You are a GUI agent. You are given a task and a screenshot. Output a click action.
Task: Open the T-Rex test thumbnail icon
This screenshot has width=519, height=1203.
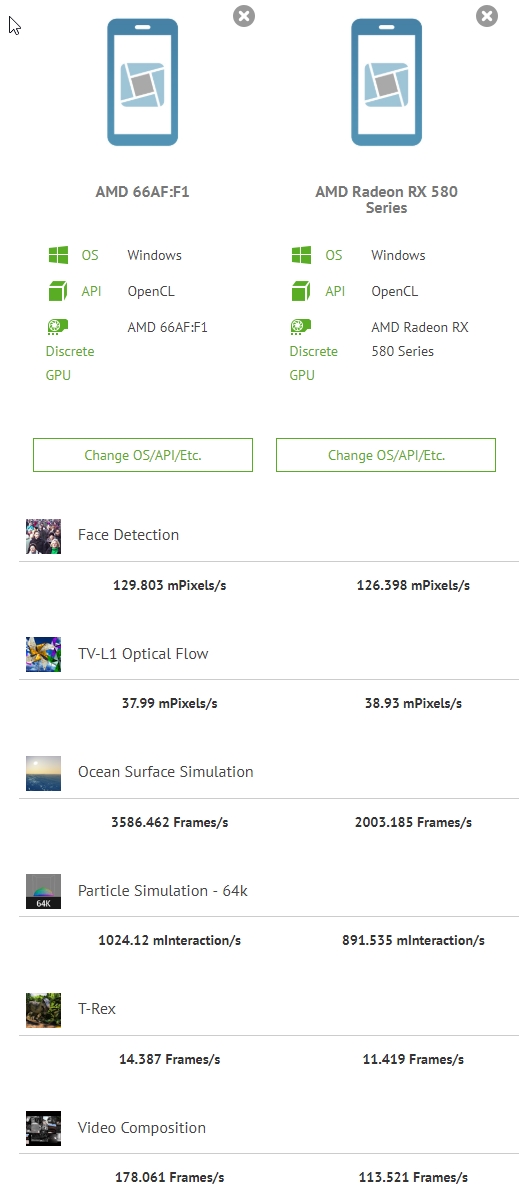coord(43,1010)
